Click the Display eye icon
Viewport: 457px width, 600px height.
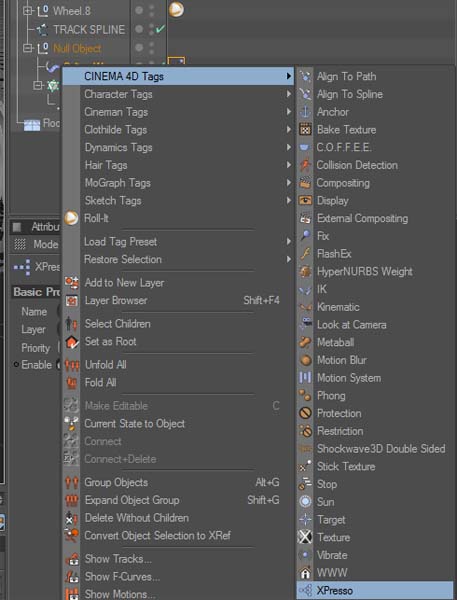pos(305,201)
